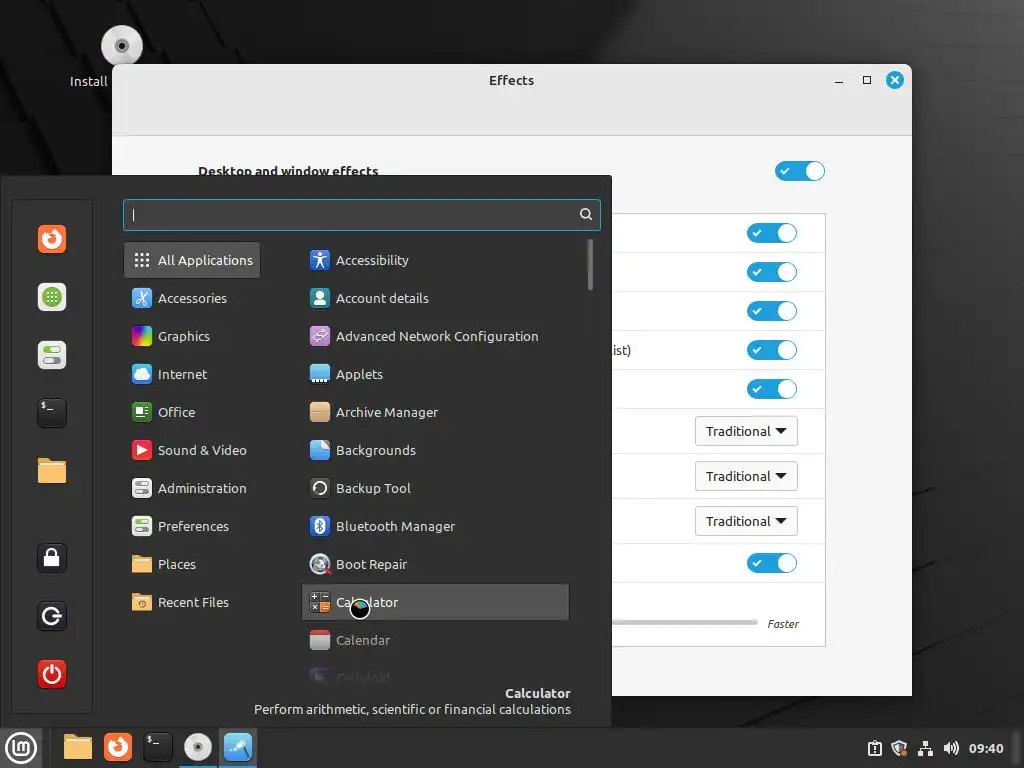Open third Traditional dropdown
The image size is (1024, 768).
pyautogui.click(x=746, y=521)
